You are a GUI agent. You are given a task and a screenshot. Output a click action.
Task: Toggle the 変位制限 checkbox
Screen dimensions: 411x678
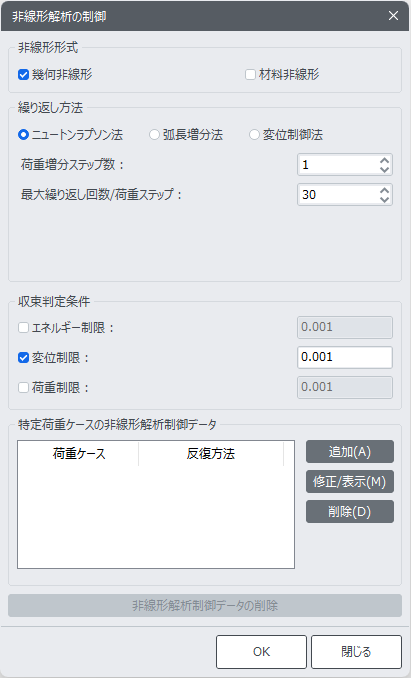[23, 358]
